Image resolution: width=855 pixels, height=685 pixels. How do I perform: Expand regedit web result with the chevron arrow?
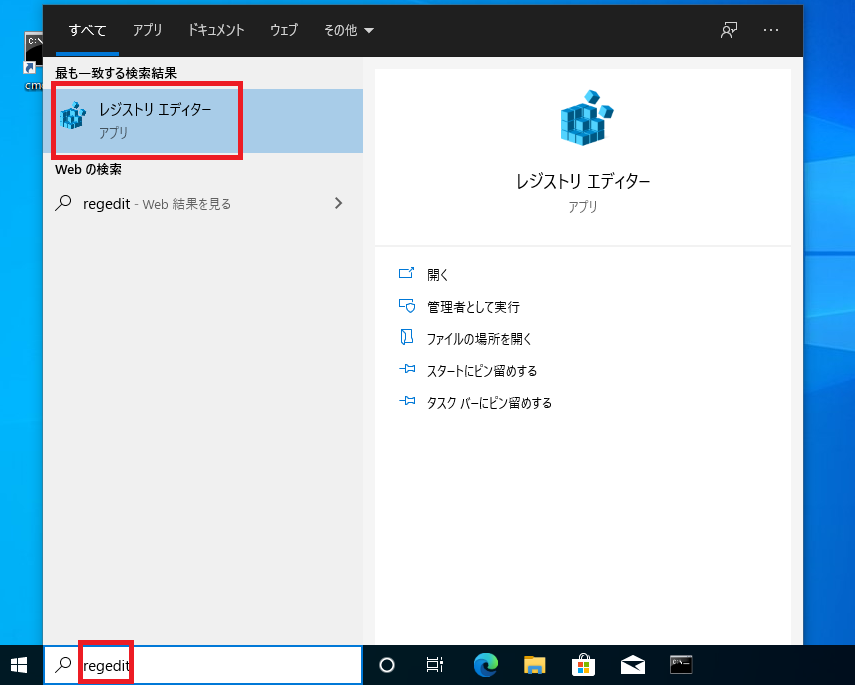coord(339,203)
